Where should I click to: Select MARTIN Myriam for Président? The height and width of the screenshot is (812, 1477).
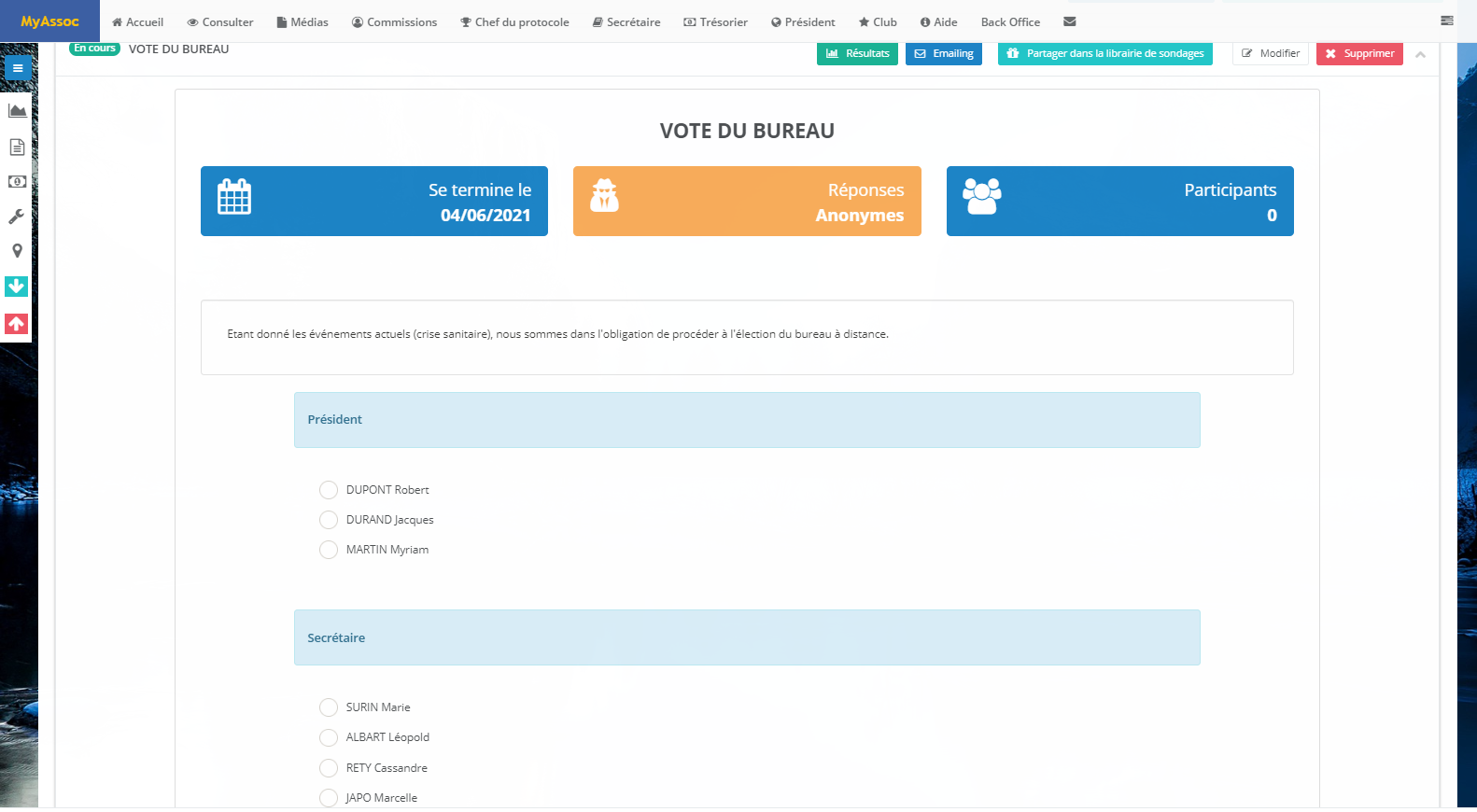[329, 550]
